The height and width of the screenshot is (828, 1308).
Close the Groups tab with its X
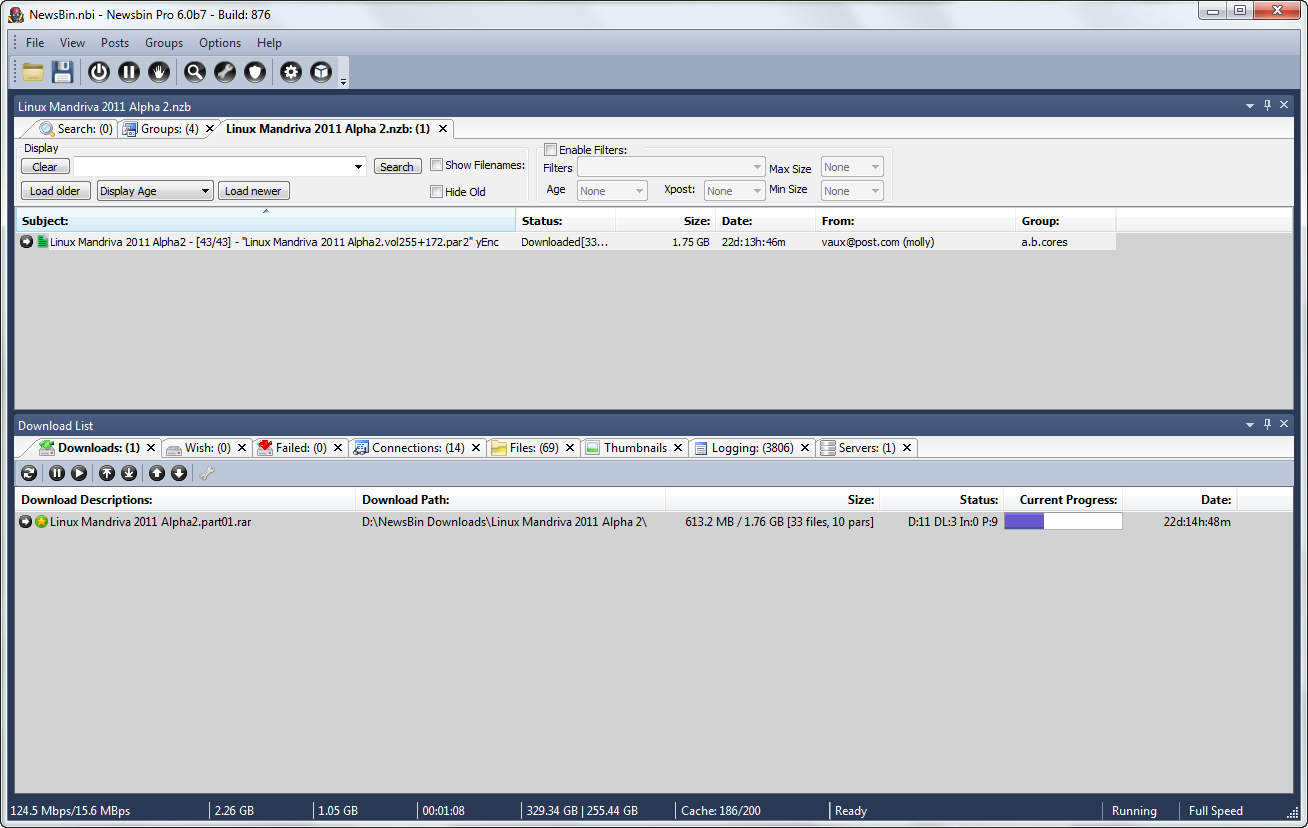[x=210, y=129]
